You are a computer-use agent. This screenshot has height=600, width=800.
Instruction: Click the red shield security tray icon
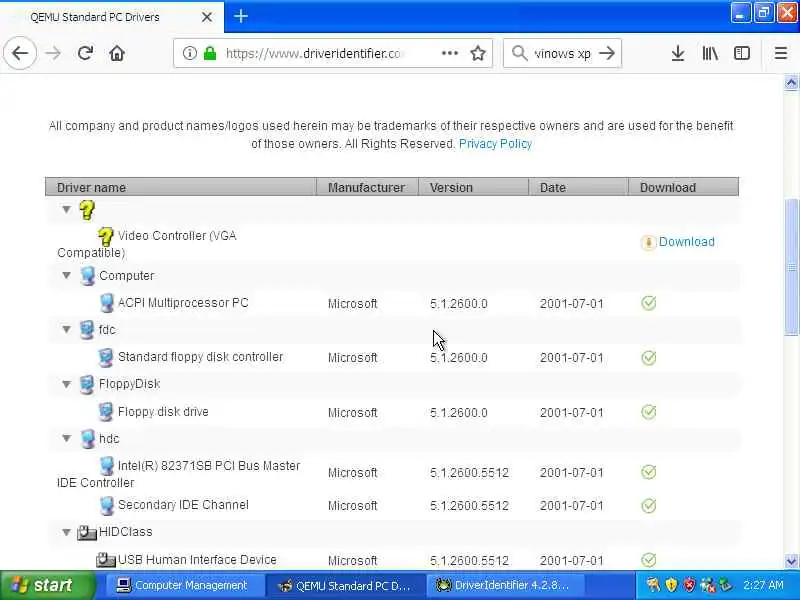[690, 585]
